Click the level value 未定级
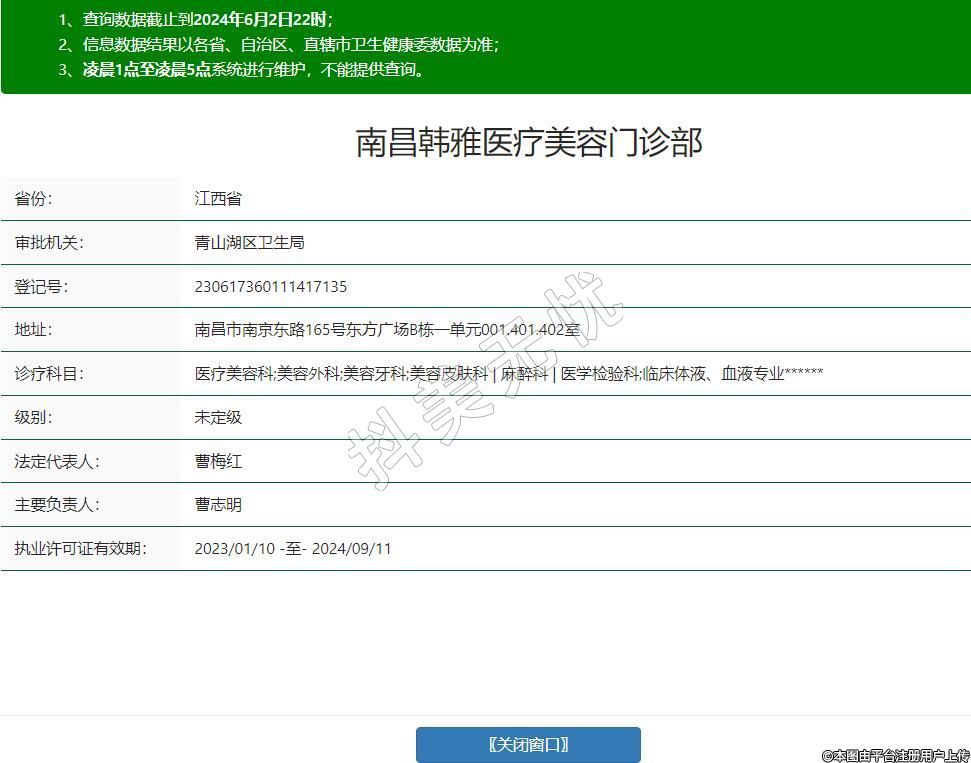 tap(218, 417)
